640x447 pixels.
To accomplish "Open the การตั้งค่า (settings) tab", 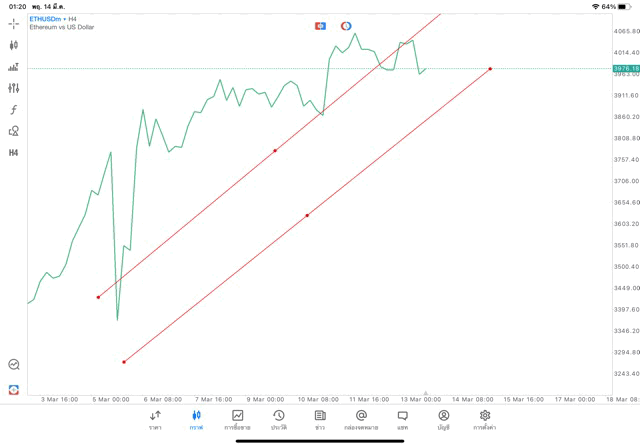I will click(485, 418).
